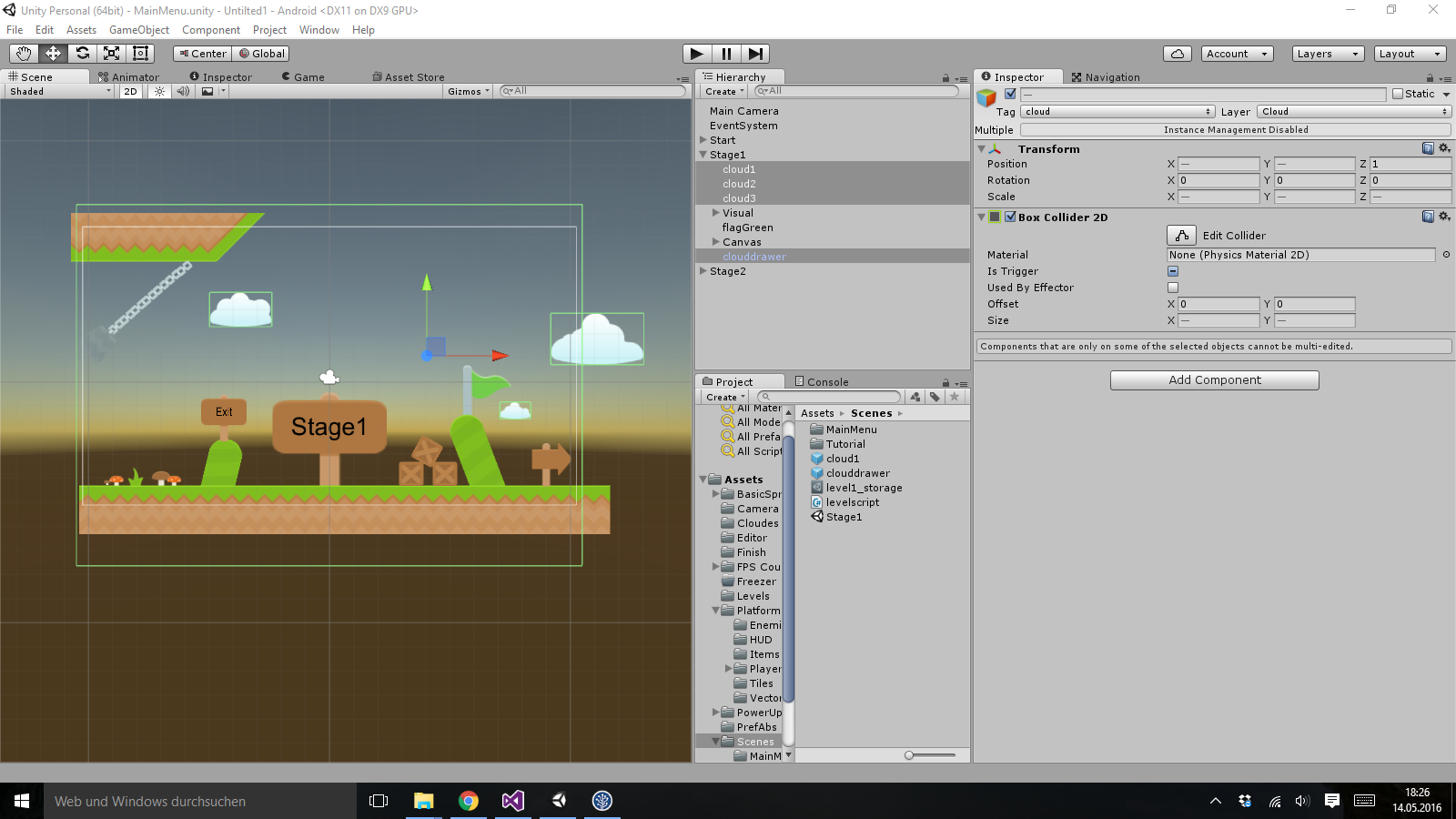1456x819 pixels.
Task: Open the Tag dropdown
Action: (1117, 112)
